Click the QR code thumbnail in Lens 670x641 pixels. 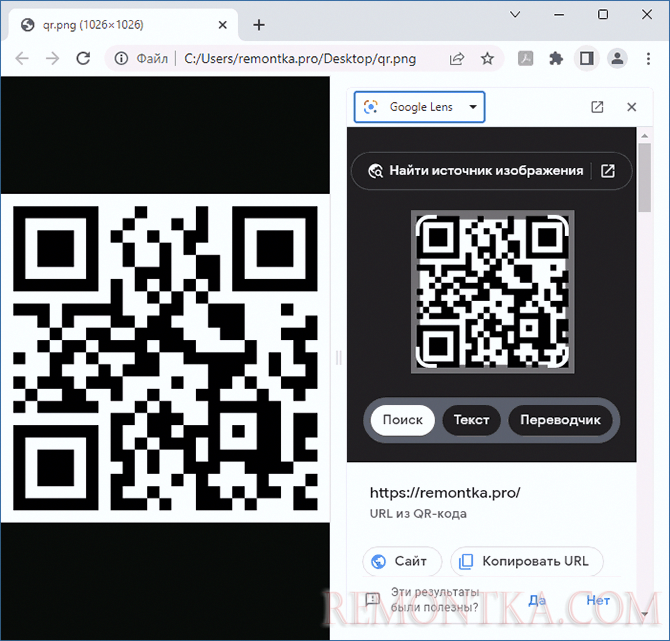coord(492,291)
